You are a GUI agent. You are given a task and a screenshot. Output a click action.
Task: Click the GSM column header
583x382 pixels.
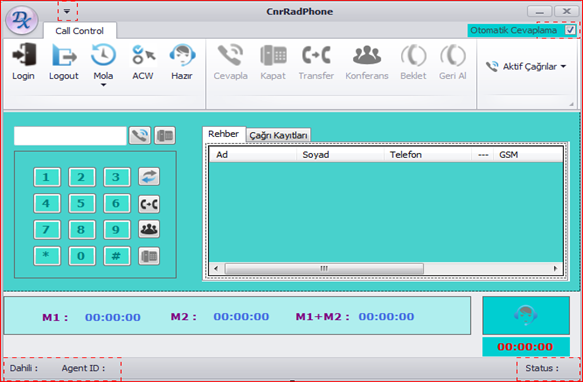(528, 155)
